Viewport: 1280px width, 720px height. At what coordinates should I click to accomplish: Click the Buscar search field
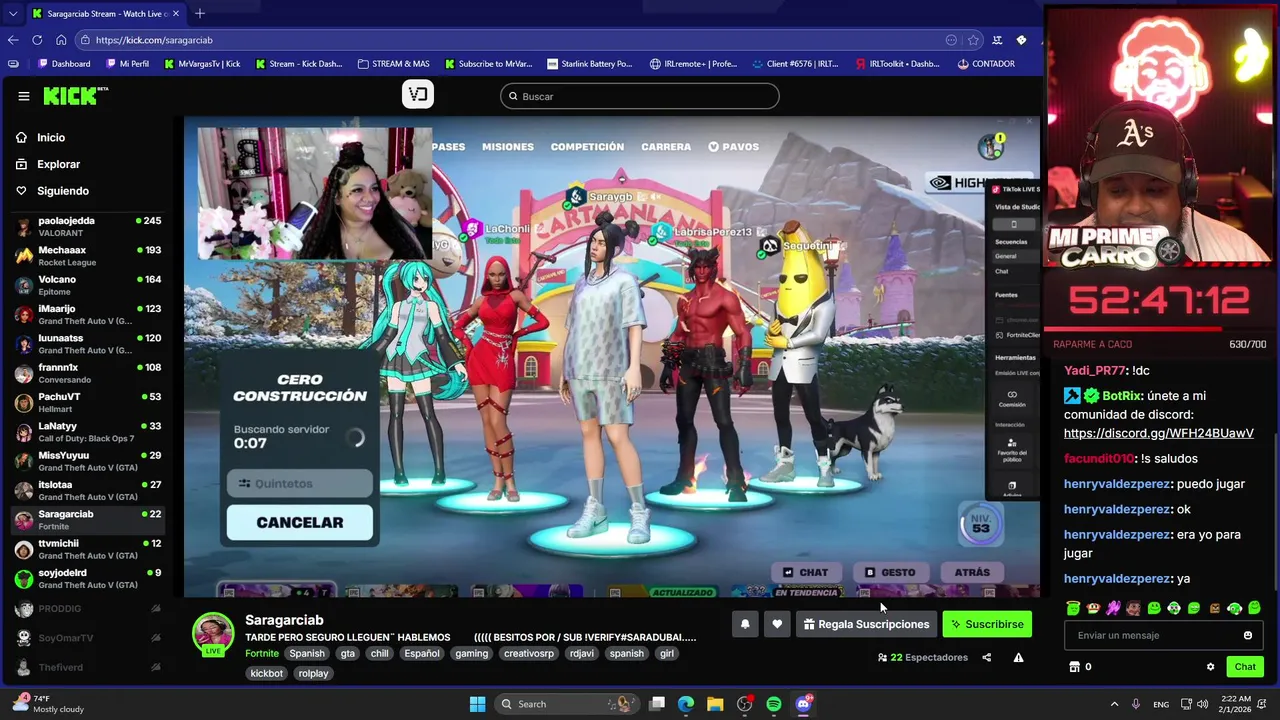tap(640, 96)
